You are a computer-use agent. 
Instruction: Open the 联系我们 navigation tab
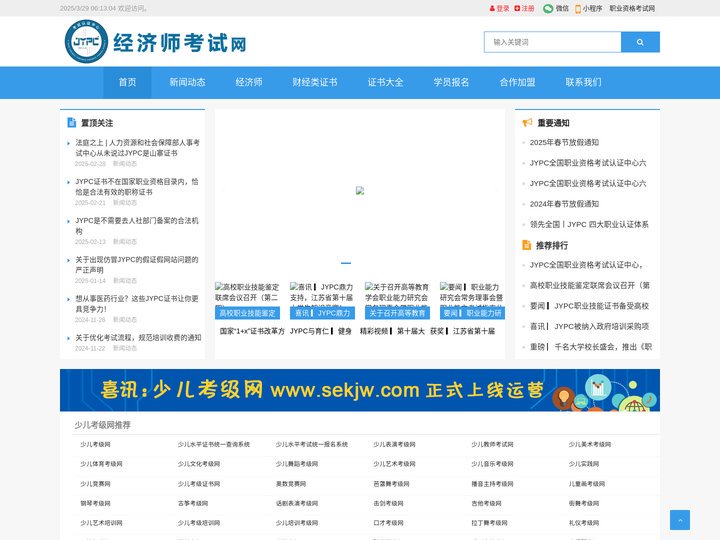click(x=583, y=82)
